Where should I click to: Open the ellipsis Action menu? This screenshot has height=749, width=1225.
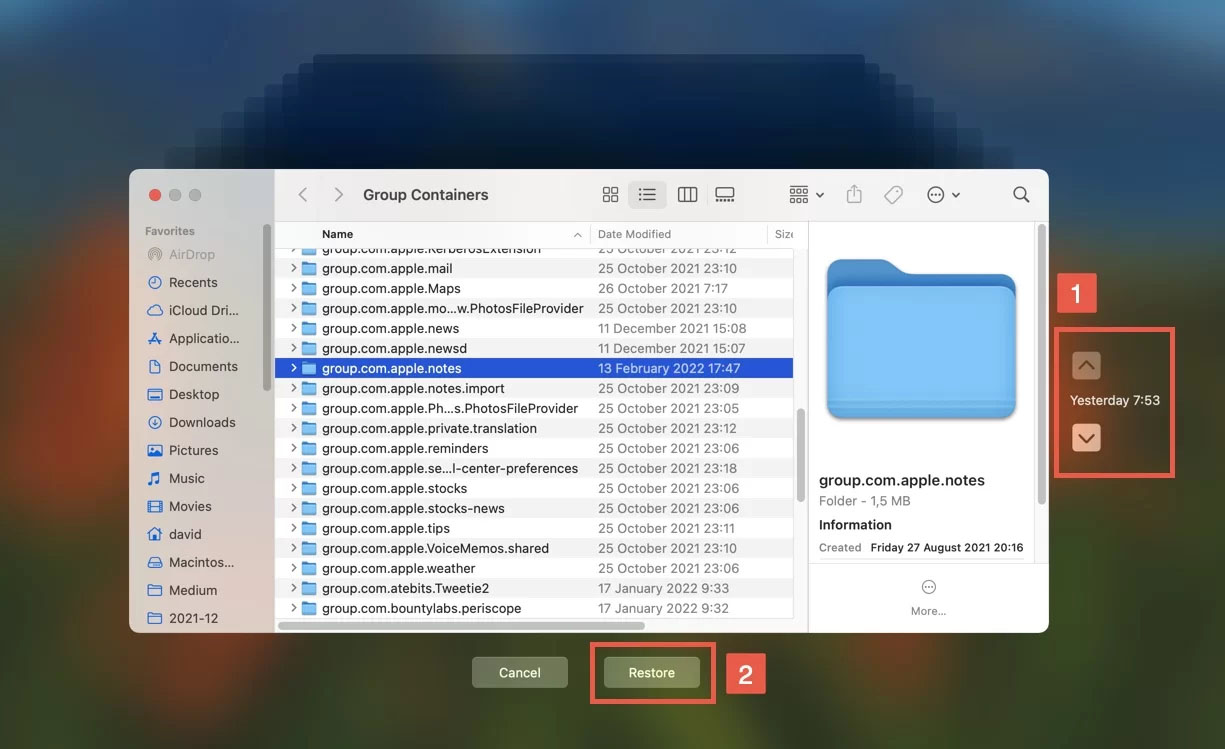point(943,195)
